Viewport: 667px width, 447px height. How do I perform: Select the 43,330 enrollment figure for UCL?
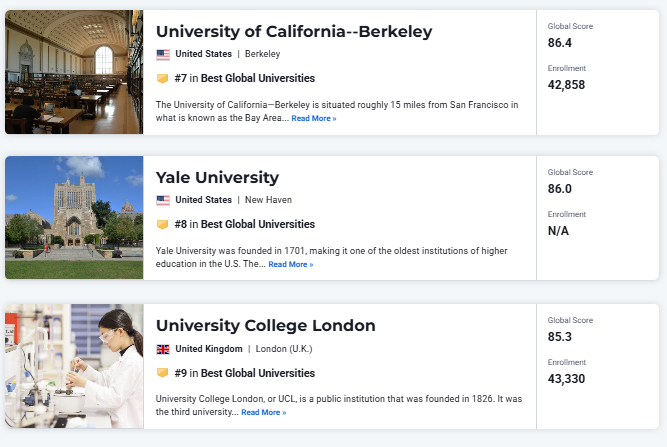(567, 379)
